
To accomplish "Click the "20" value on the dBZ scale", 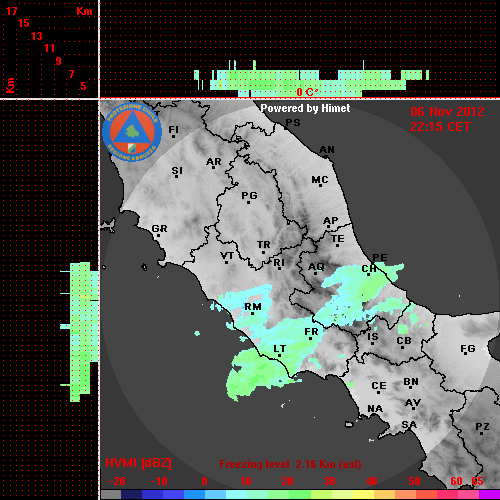I will [x=287, y=481].
